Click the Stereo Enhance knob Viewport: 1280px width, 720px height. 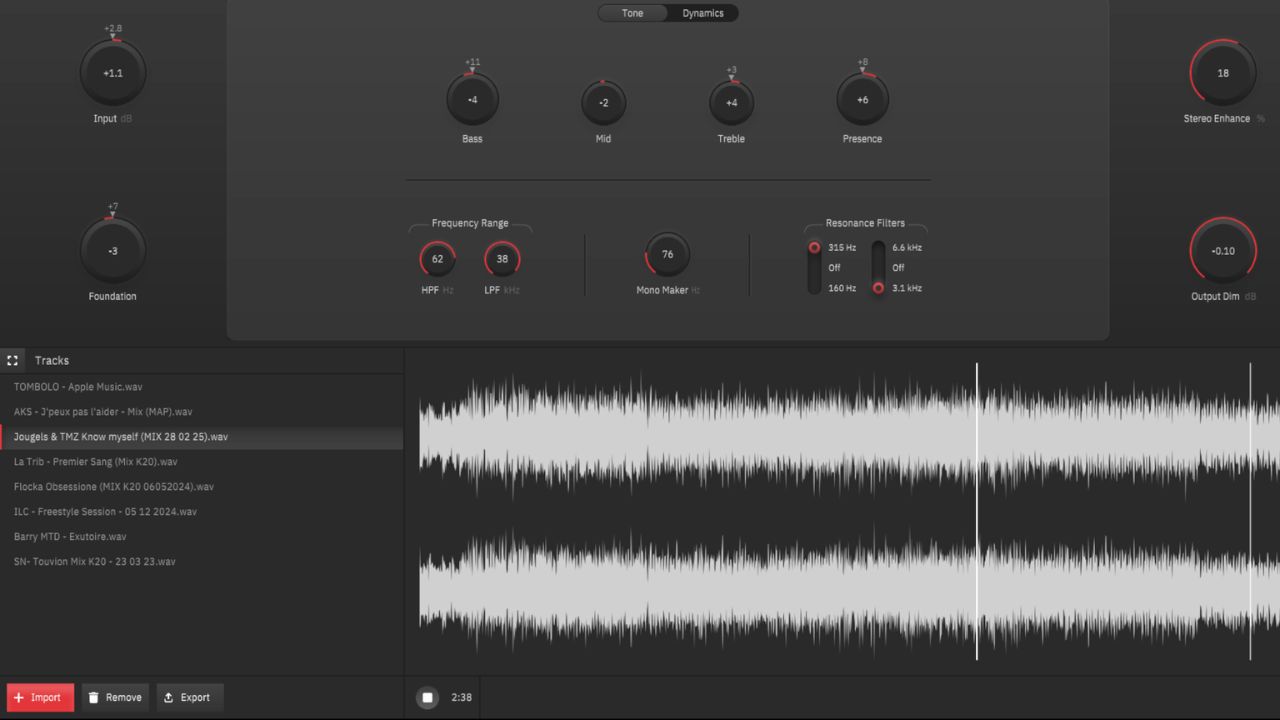pos(1223,73)
